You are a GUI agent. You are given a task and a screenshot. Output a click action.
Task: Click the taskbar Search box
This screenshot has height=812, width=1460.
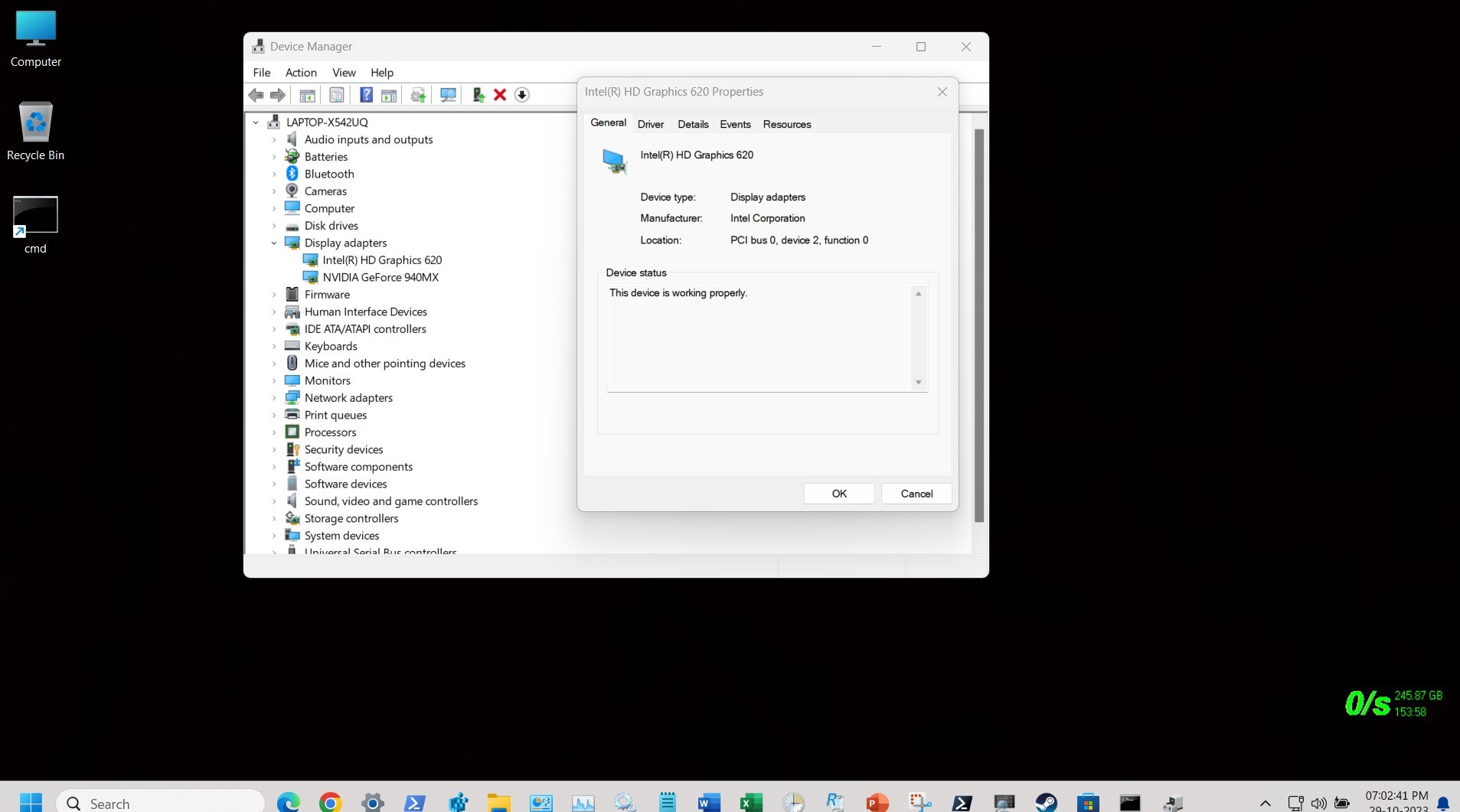pos(161,803)
